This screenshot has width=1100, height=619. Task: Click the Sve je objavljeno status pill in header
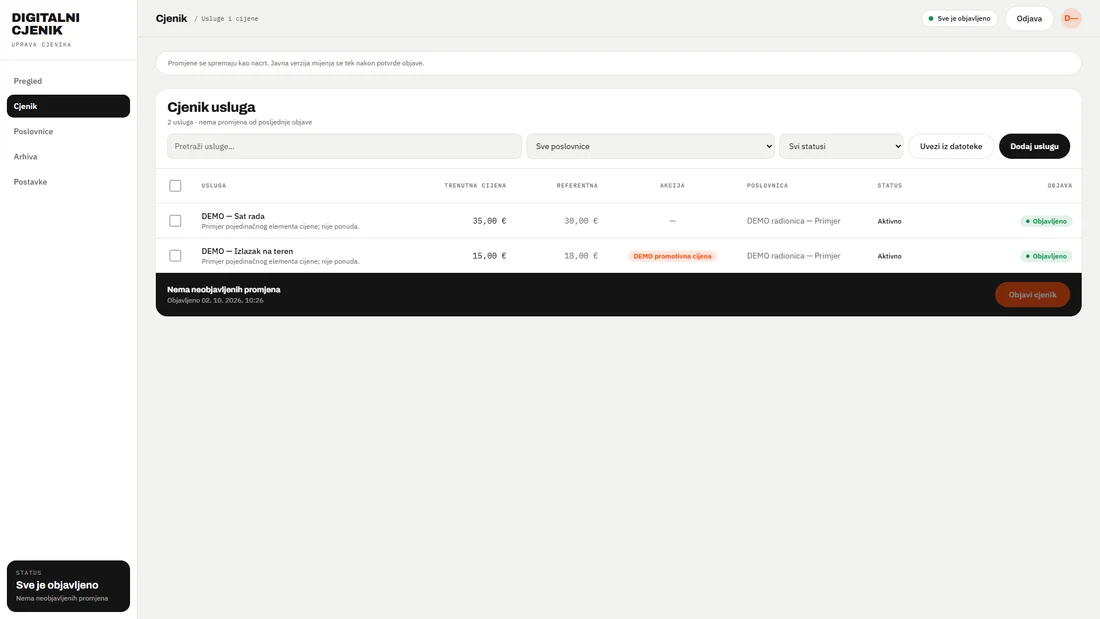(x=959, y=18)
